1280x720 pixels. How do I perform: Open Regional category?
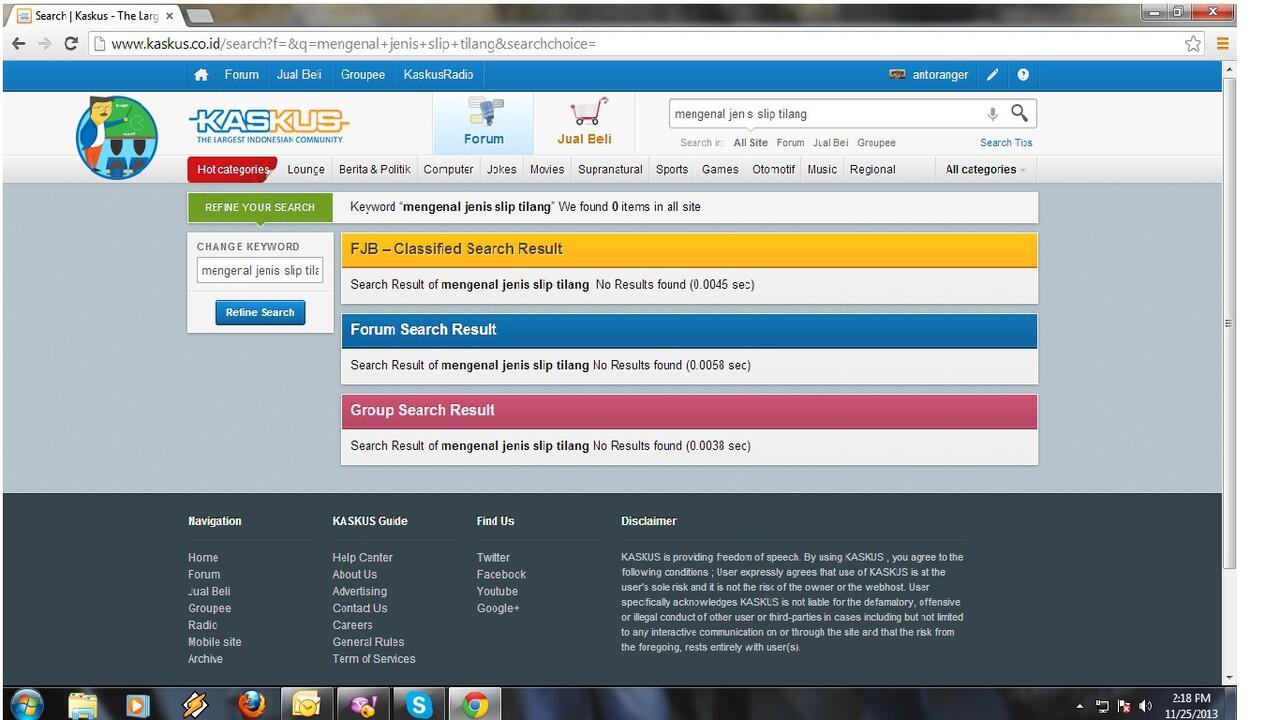point(873,170)
